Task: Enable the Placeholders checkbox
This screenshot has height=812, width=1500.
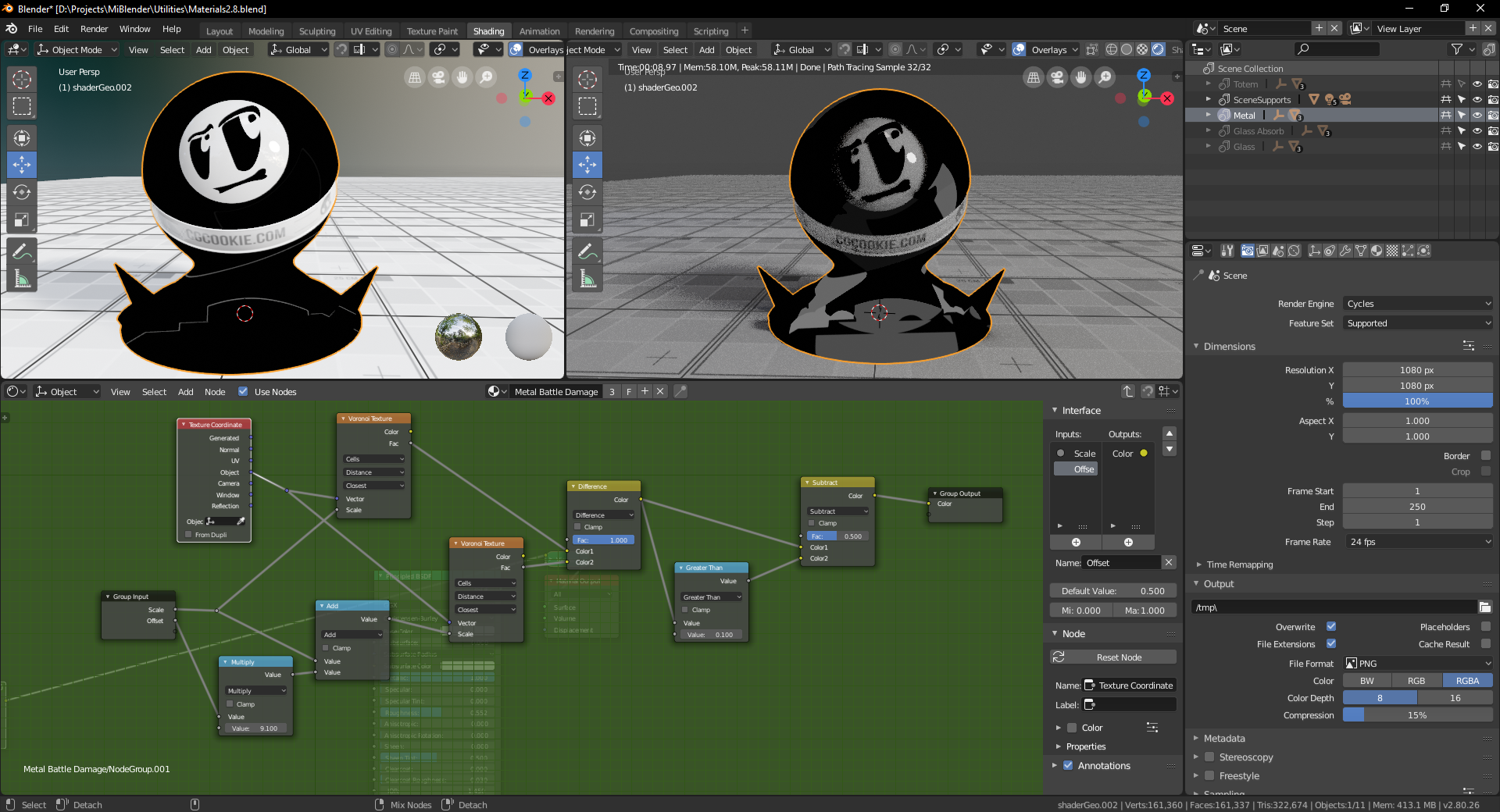Action: click(x=1486, y=626)
